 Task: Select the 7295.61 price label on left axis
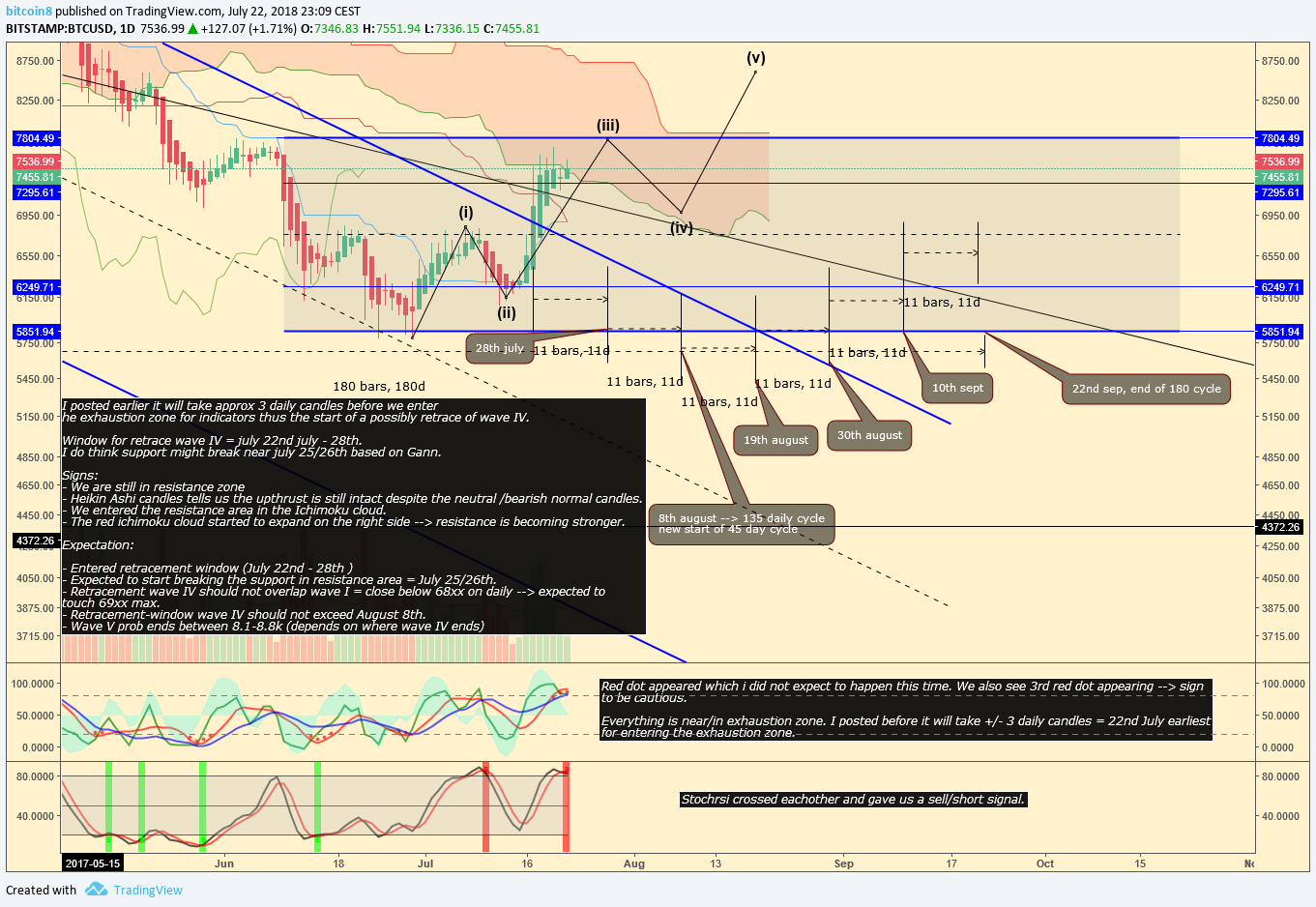tap(35, 192)
